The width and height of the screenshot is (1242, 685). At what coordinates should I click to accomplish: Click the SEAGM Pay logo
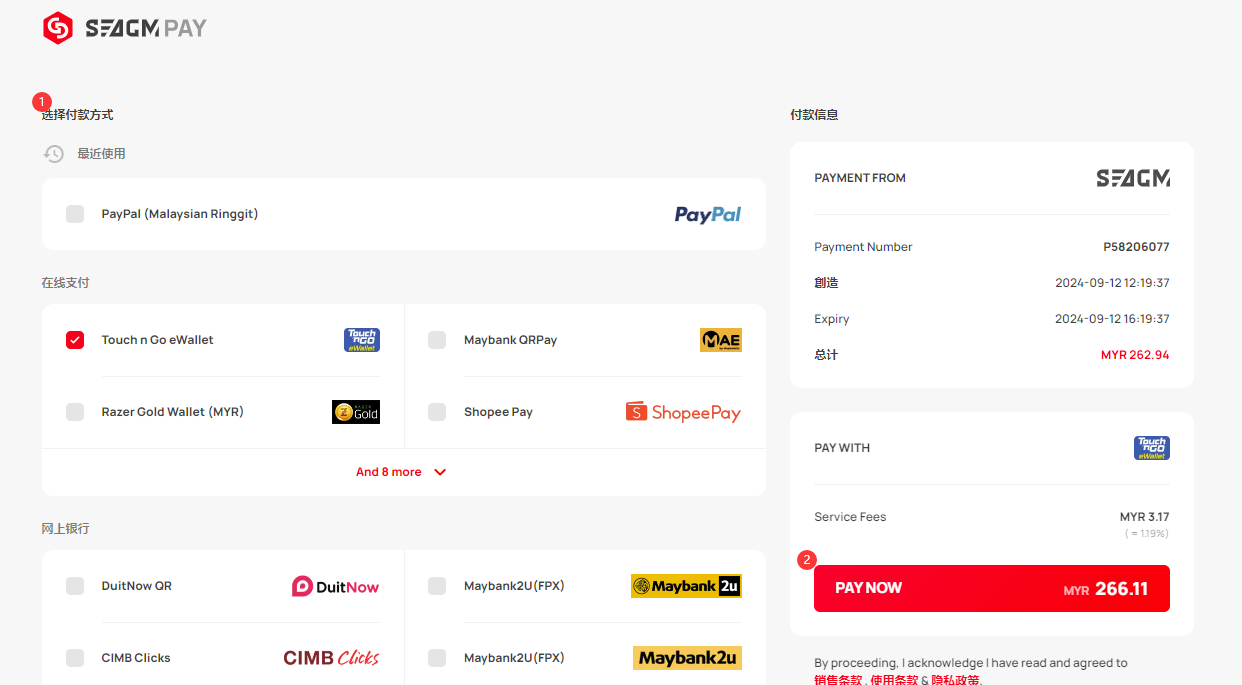pos(124,28)
